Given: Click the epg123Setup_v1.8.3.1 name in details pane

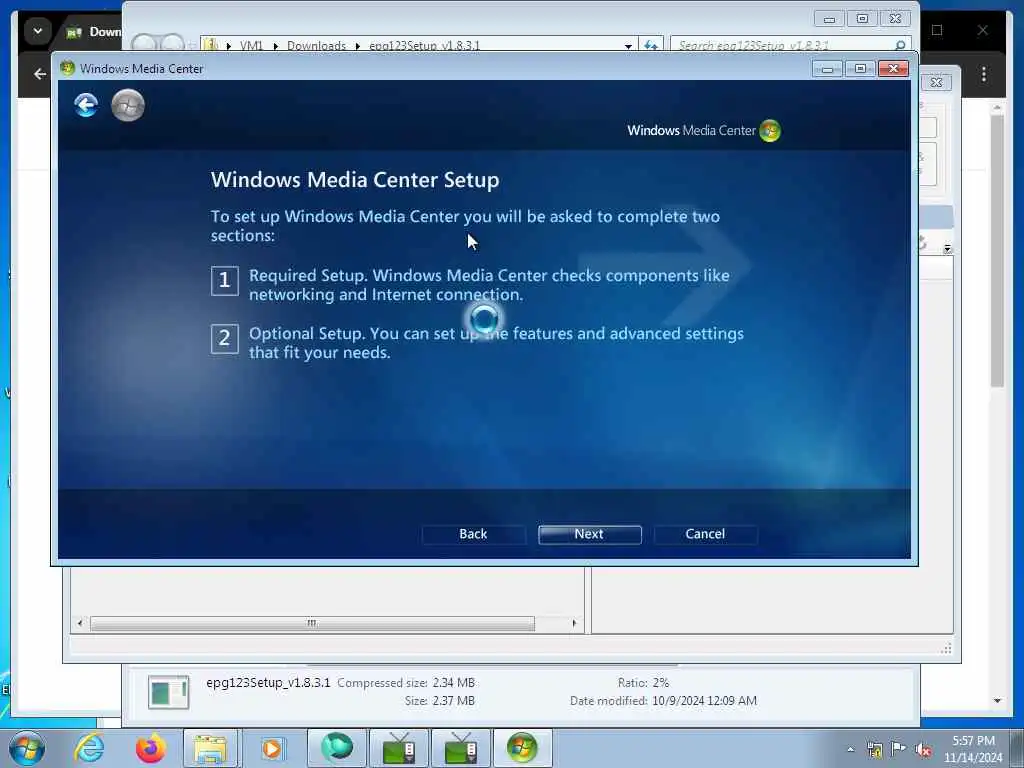Looking at the screenshot, I should tap(268, 682).
